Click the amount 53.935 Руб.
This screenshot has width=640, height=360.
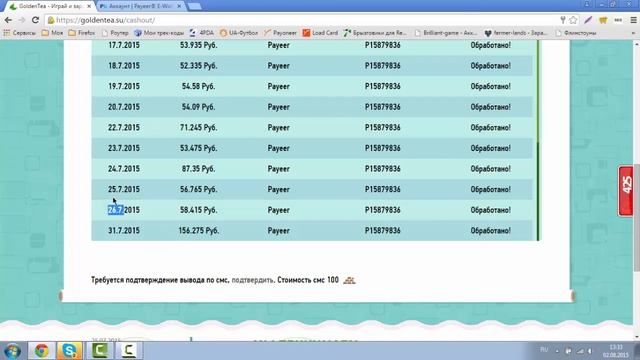[199, 45]
